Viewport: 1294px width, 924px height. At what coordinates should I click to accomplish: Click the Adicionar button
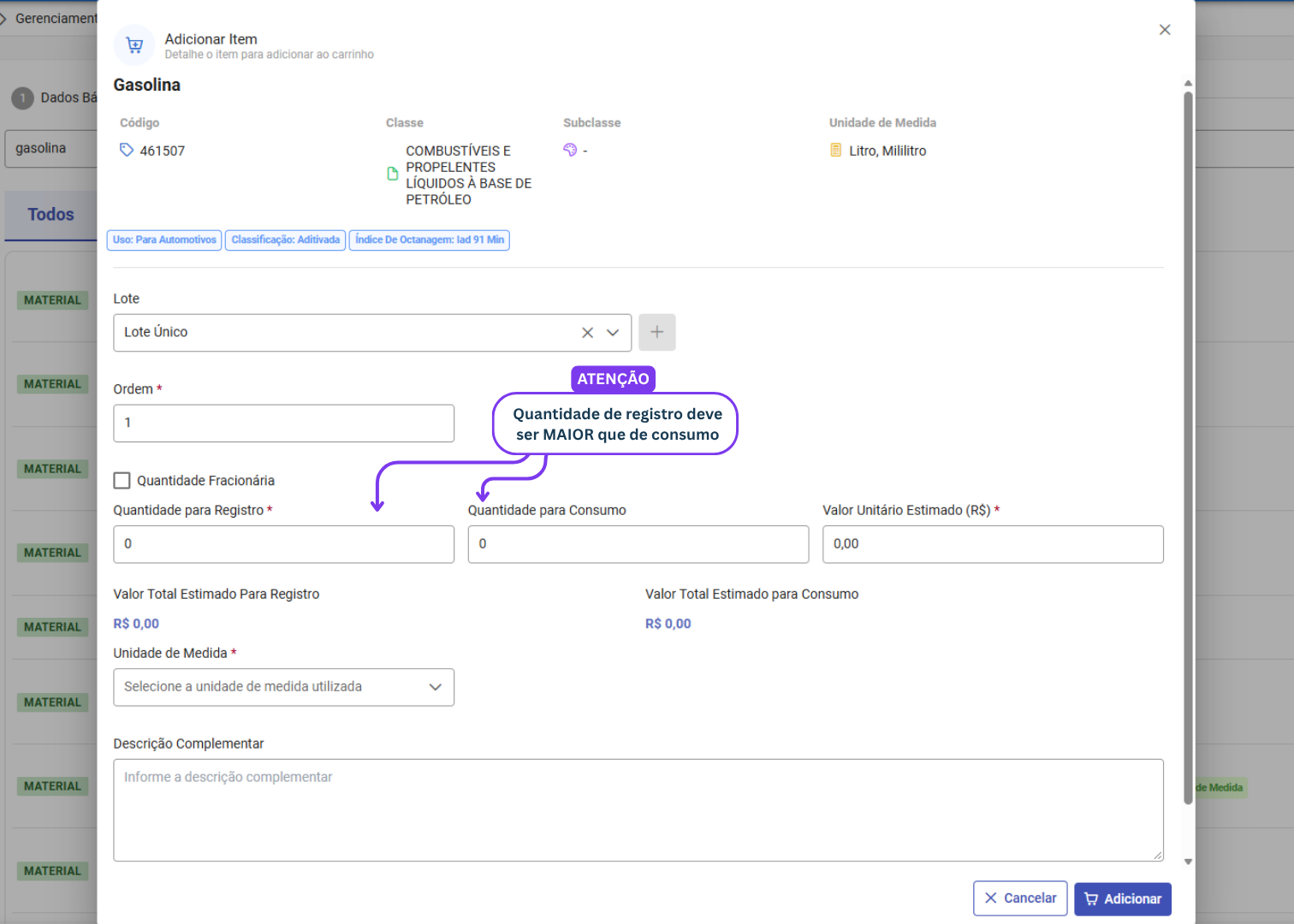pyautogui.click(x=1123, y=898)
